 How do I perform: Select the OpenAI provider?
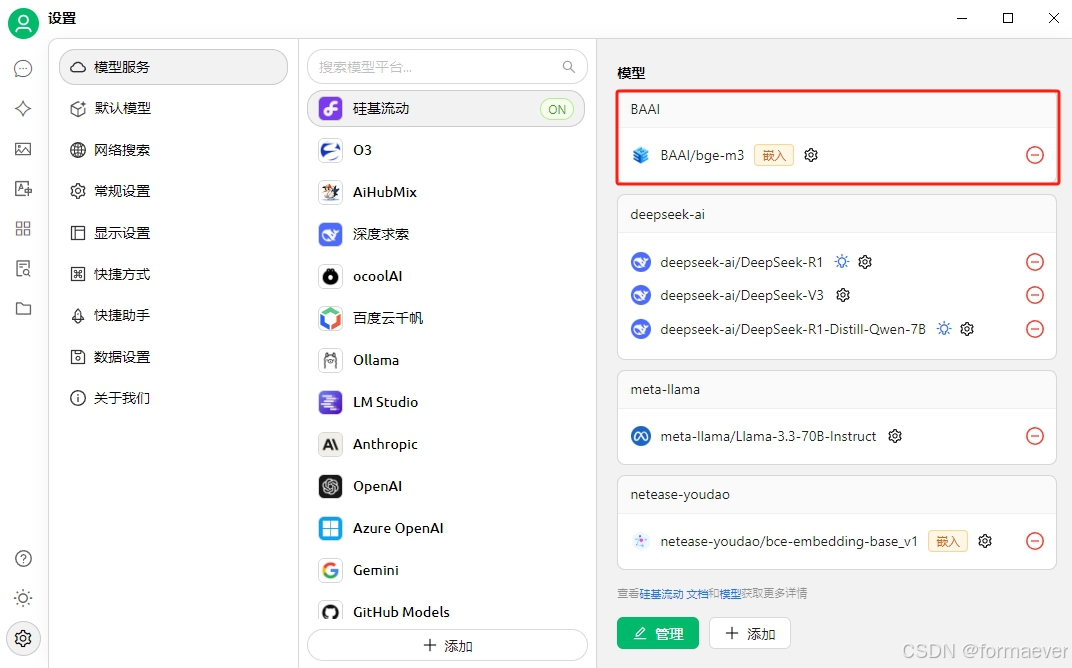click(x=447, y=486)
